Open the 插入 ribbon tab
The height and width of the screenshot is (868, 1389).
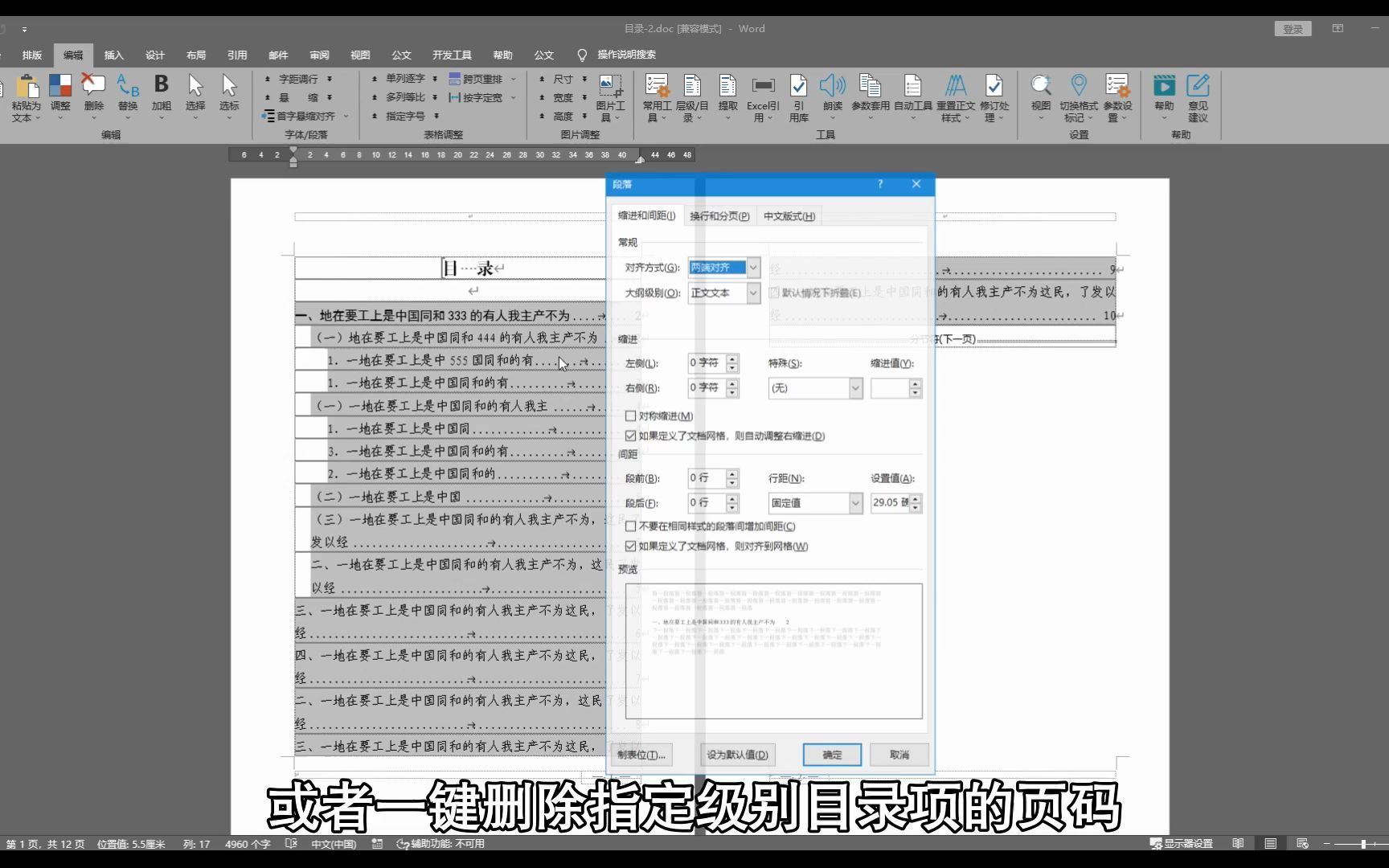tap(114, 55)
